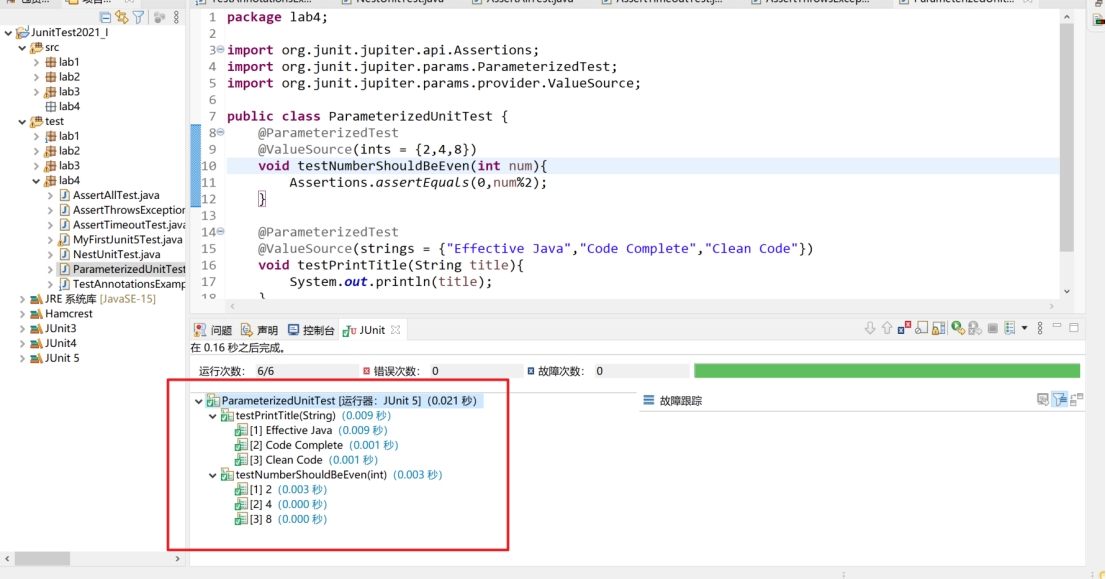Click the Show Next Failed Test arrow icon

pos(870,328)
